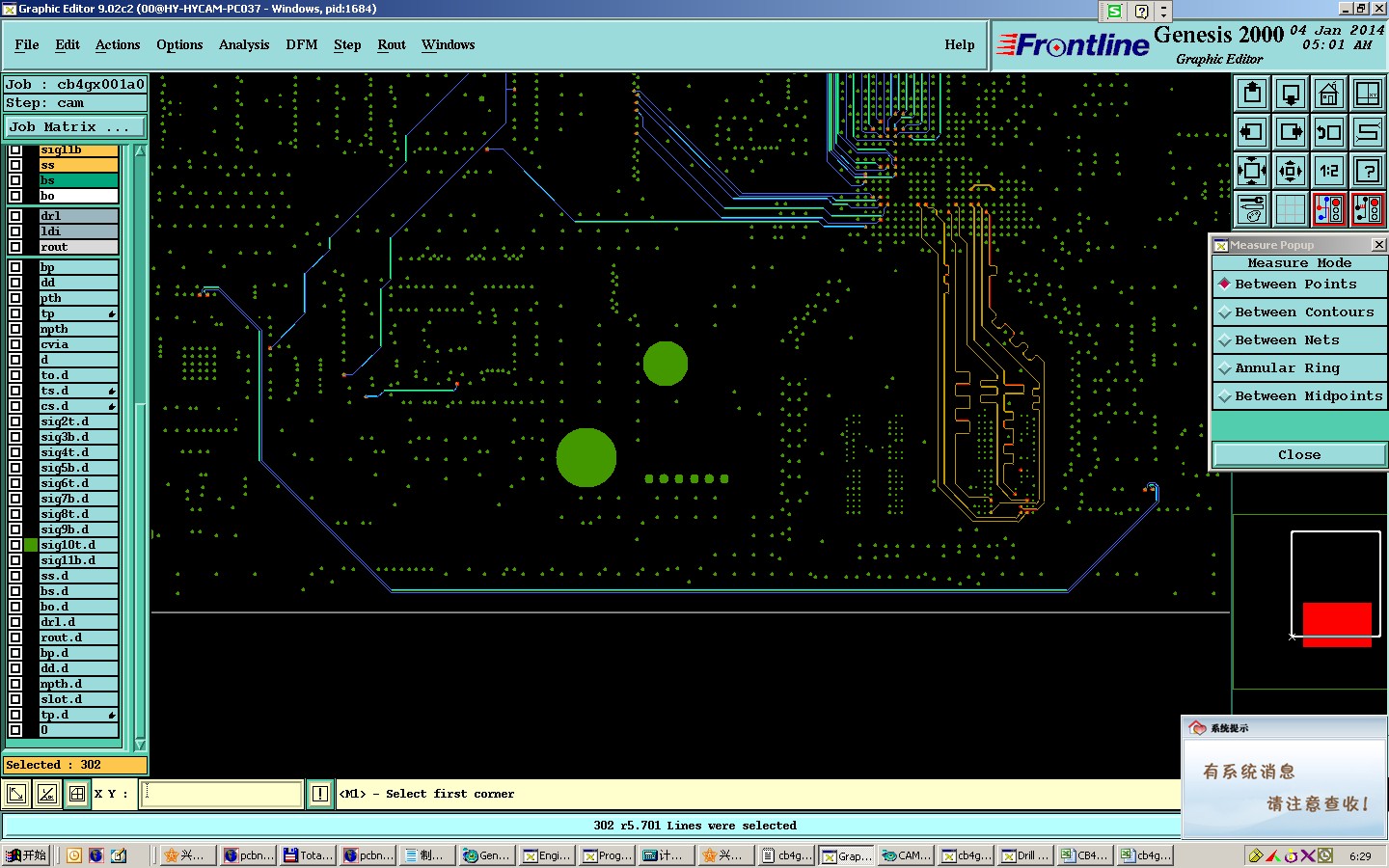Click the green S tray icon atop screen
The image size is (1389, 868).
1114,11
